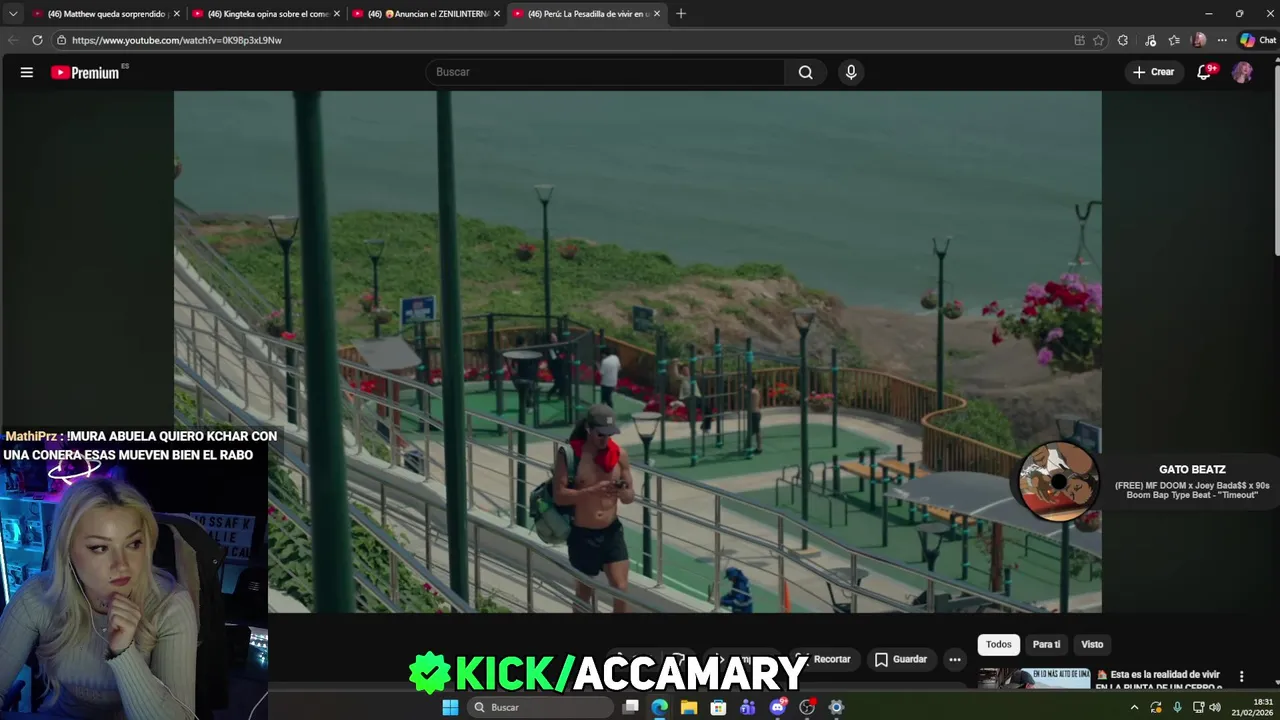Open volume control speaker tray icon
The image size is (1280, 720).
click(1215, 707)
